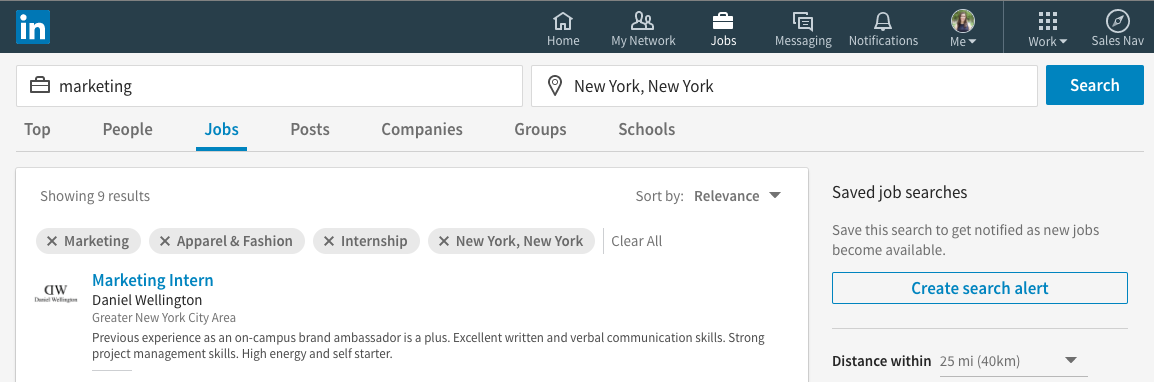
Task: Expand the Me dropdown arrow
Action: 972,42
